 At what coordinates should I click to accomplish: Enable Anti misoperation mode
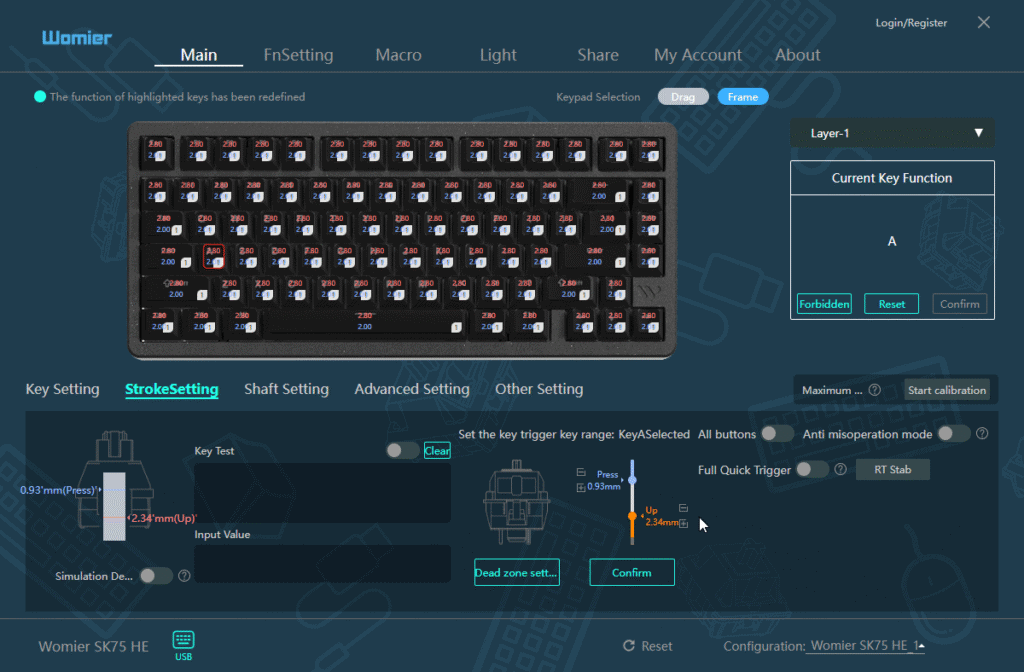click(x=953, y=434)
